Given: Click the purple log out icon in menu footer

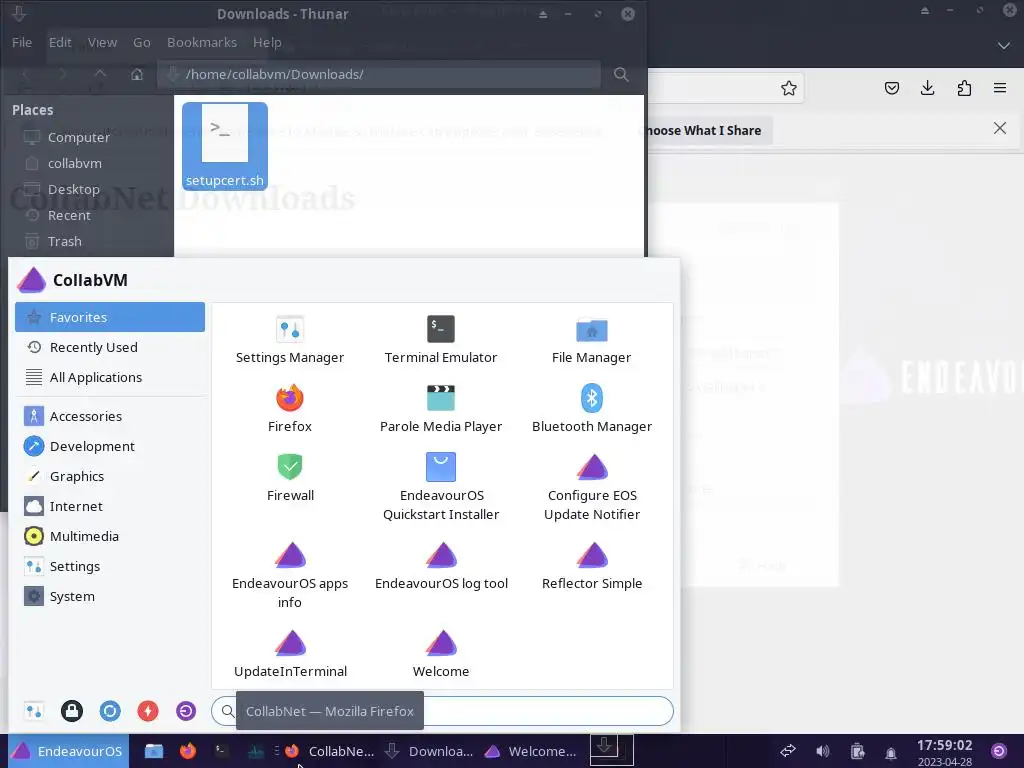Looking at the screenshot, I should pos(185,711).
